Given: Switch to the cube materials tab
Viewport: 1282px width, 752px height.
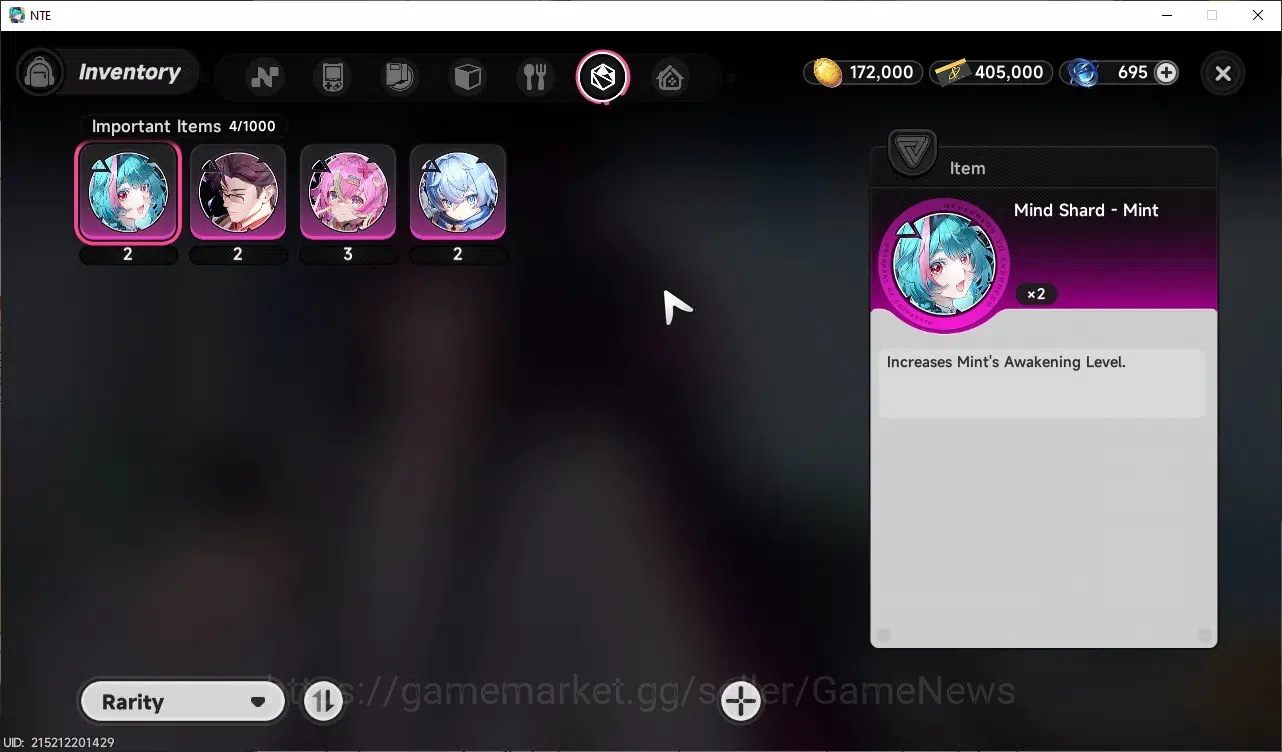Looking at the screenshot, I should click(x=467, y=77).
